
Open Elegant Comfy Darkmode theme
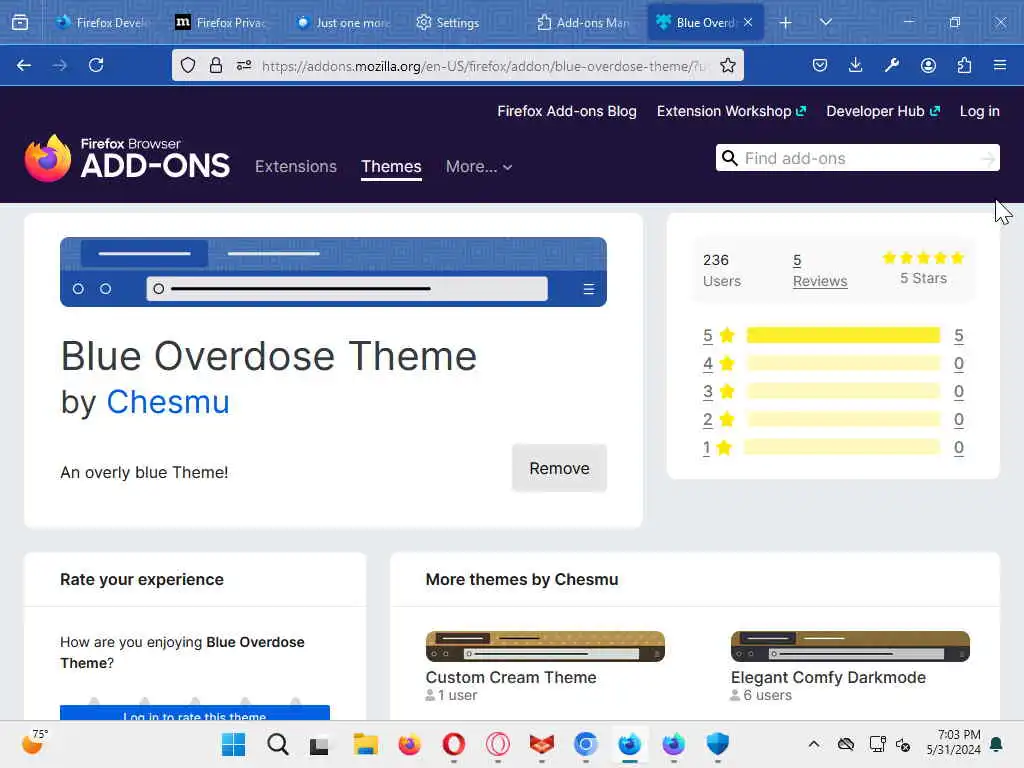828,677
